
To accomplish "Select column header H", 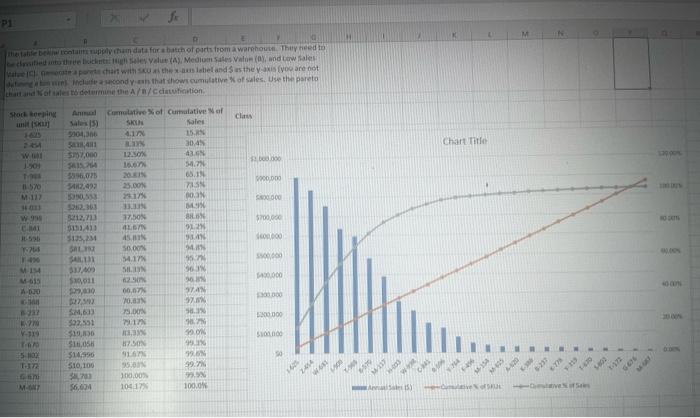I will [349, 37].
